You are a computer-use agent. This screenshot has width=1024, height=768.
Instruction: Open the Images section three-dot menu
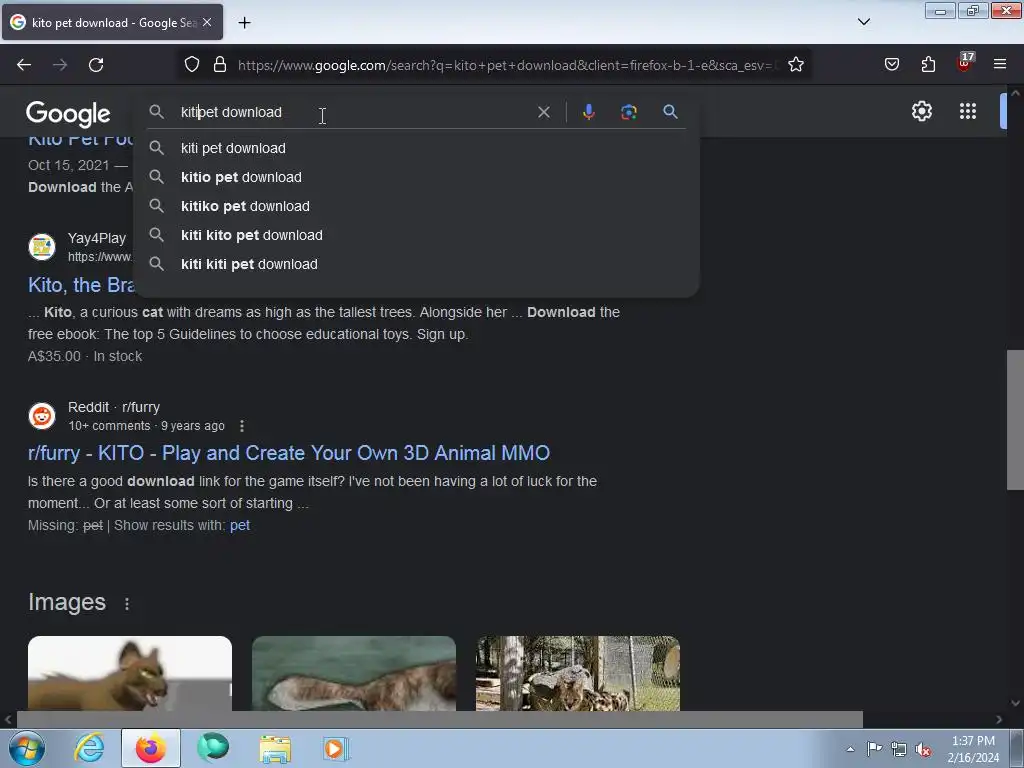tap(127, 604)
